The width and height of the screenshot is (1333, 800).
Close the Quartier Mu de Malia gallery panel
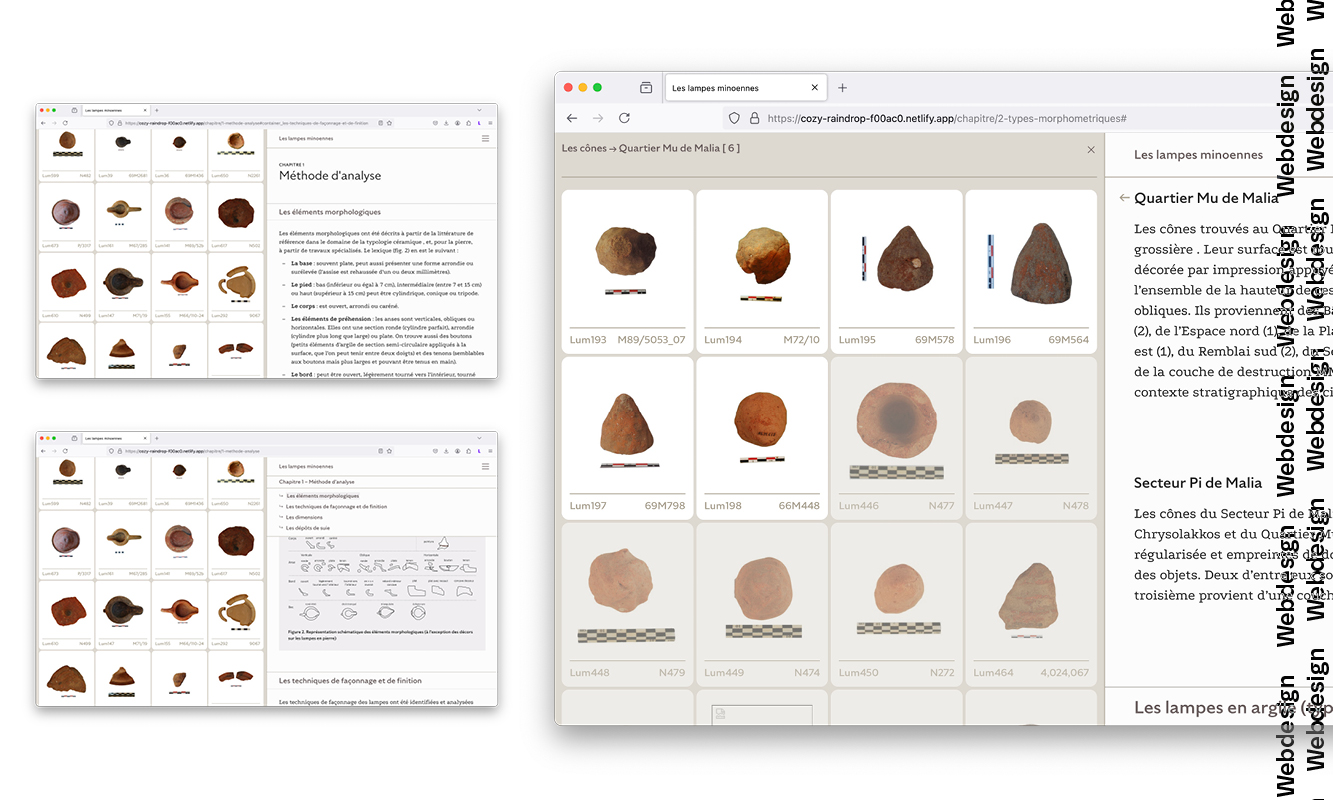(1091, 149)
